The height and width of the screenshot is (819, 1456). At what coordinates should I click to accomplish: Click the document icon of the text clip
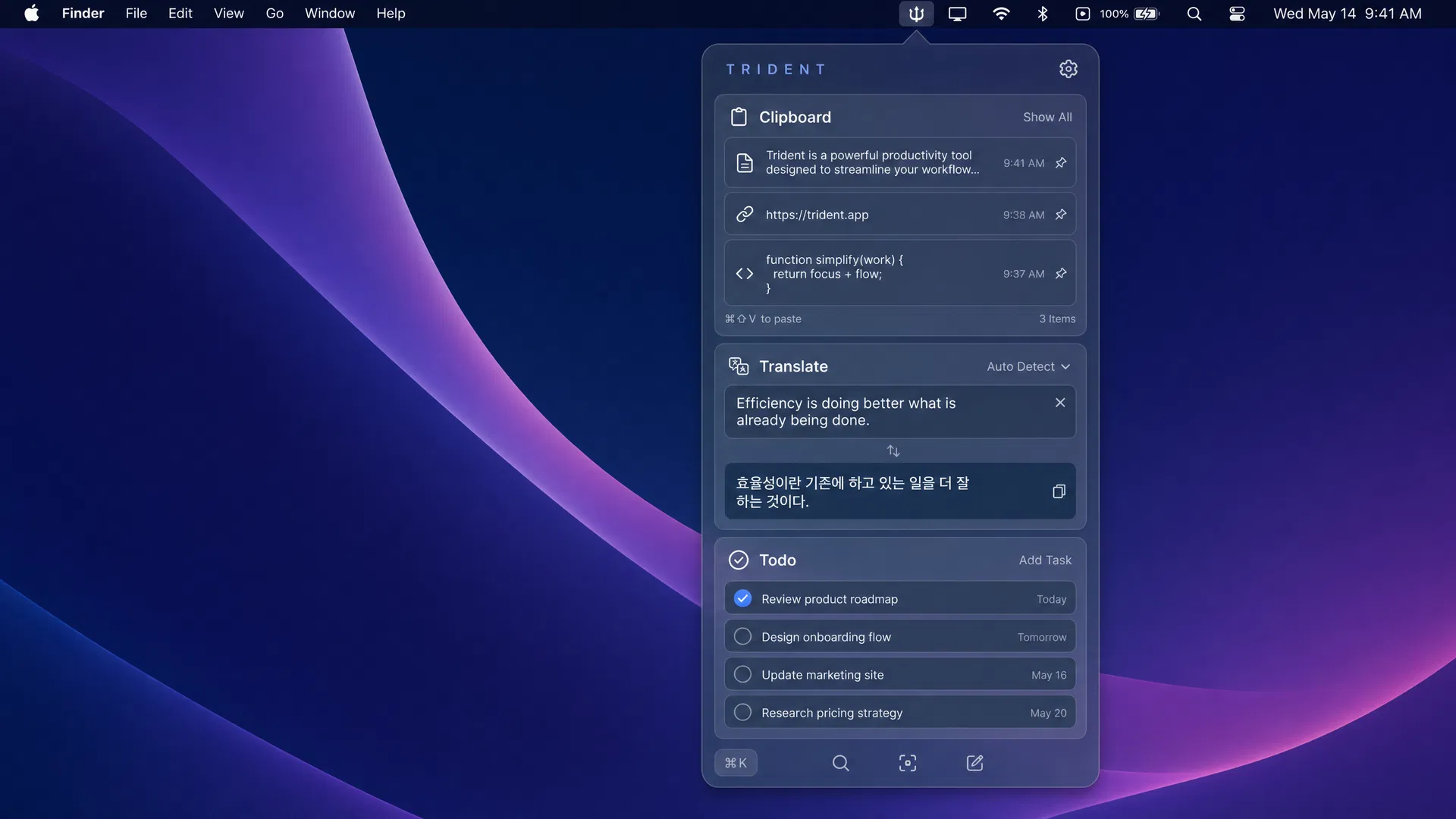click(745, 162)
